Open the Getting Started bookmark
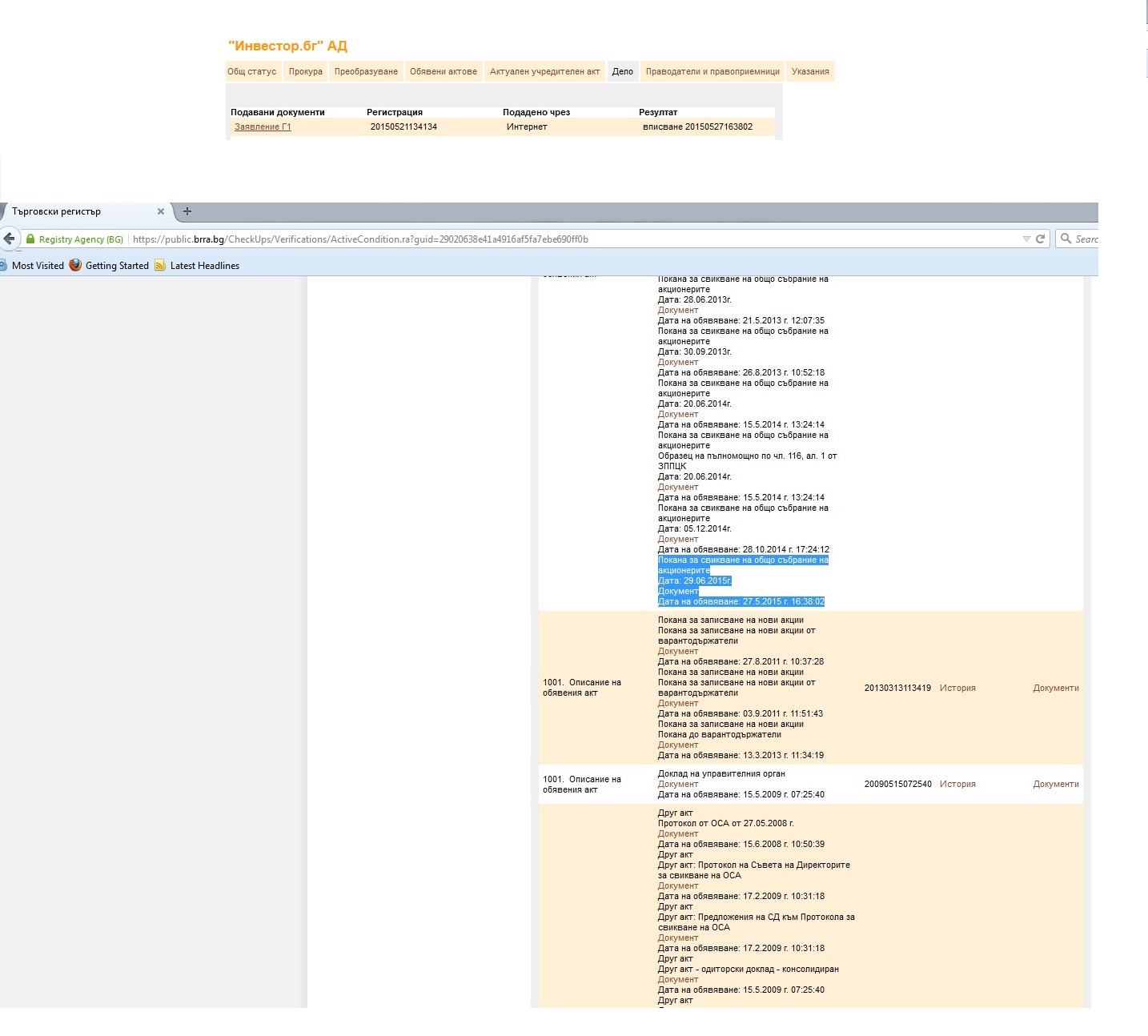This screenshot has width=1148, height=1036. (117, 266)
